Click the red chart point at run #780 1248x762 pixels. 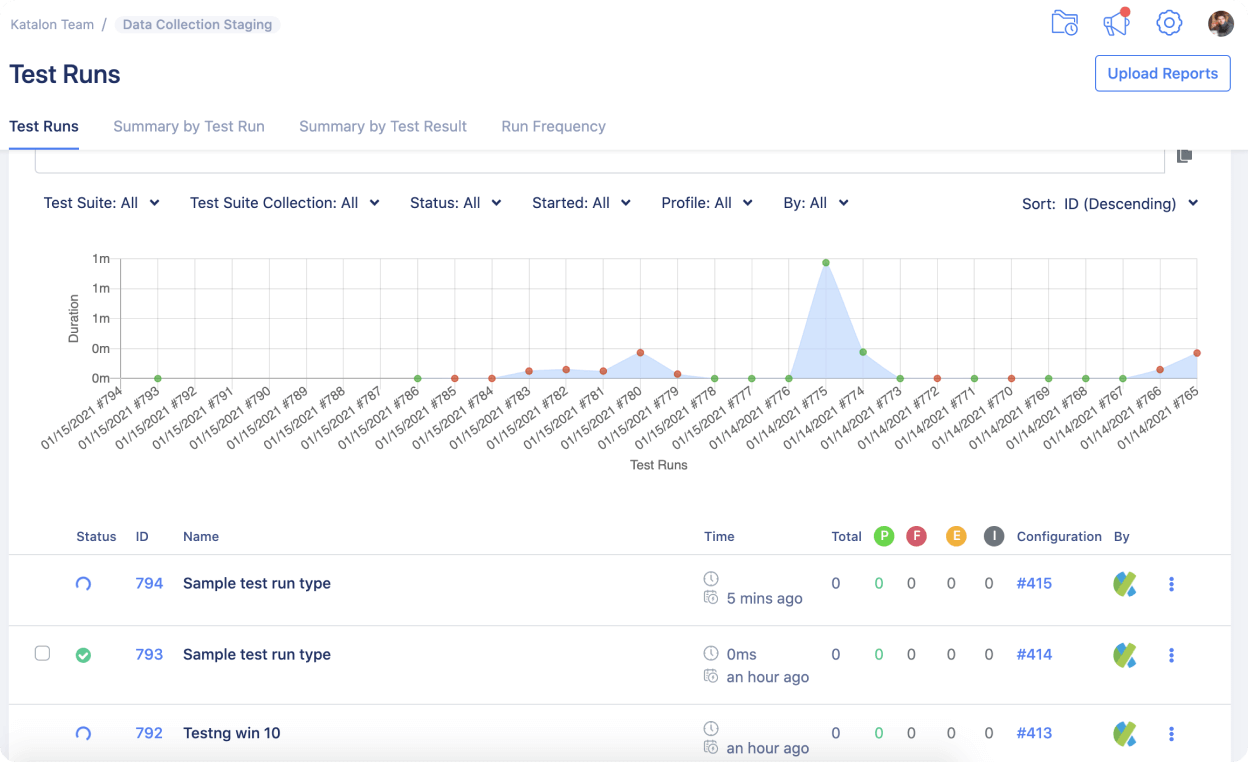coord(640,353)
